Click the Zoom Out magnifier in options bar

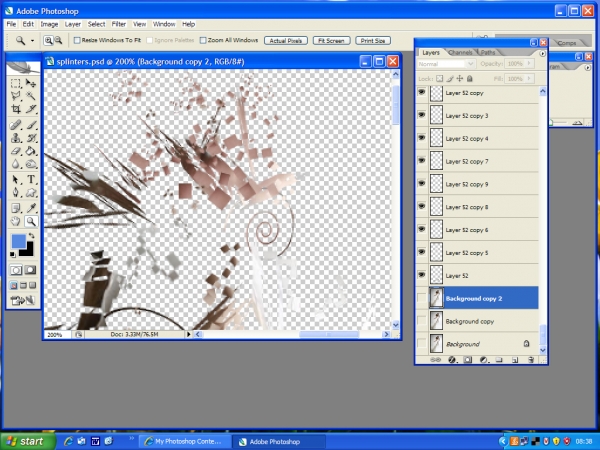pos(58,40)
